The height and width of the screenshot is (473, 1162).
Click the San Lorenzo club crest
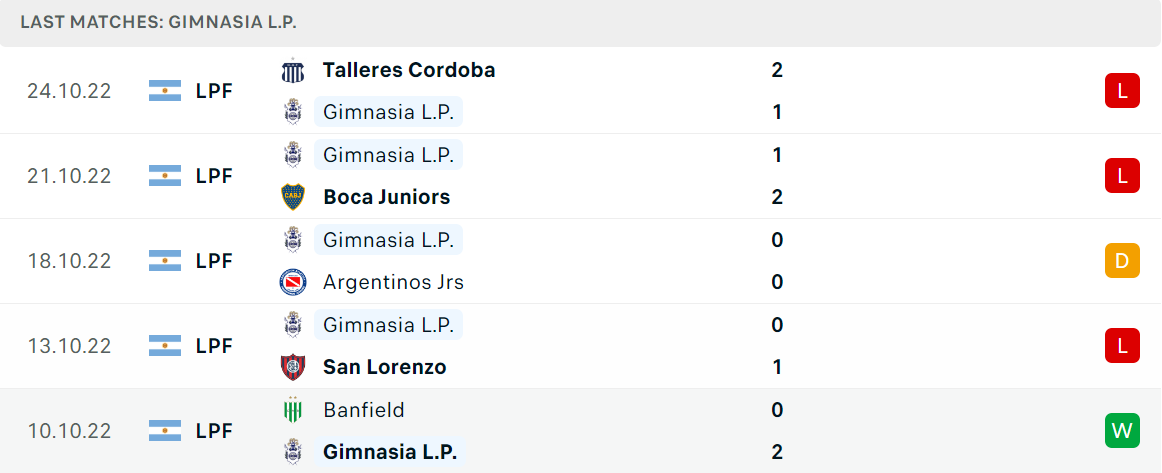(293, 367)
